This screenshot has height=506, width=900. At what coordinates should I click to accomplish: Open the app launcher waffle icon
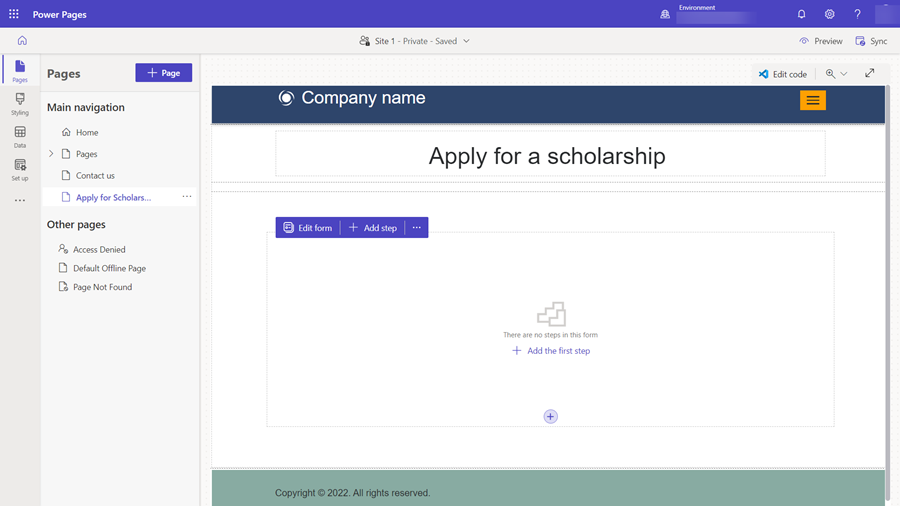[x=14, y=14]
